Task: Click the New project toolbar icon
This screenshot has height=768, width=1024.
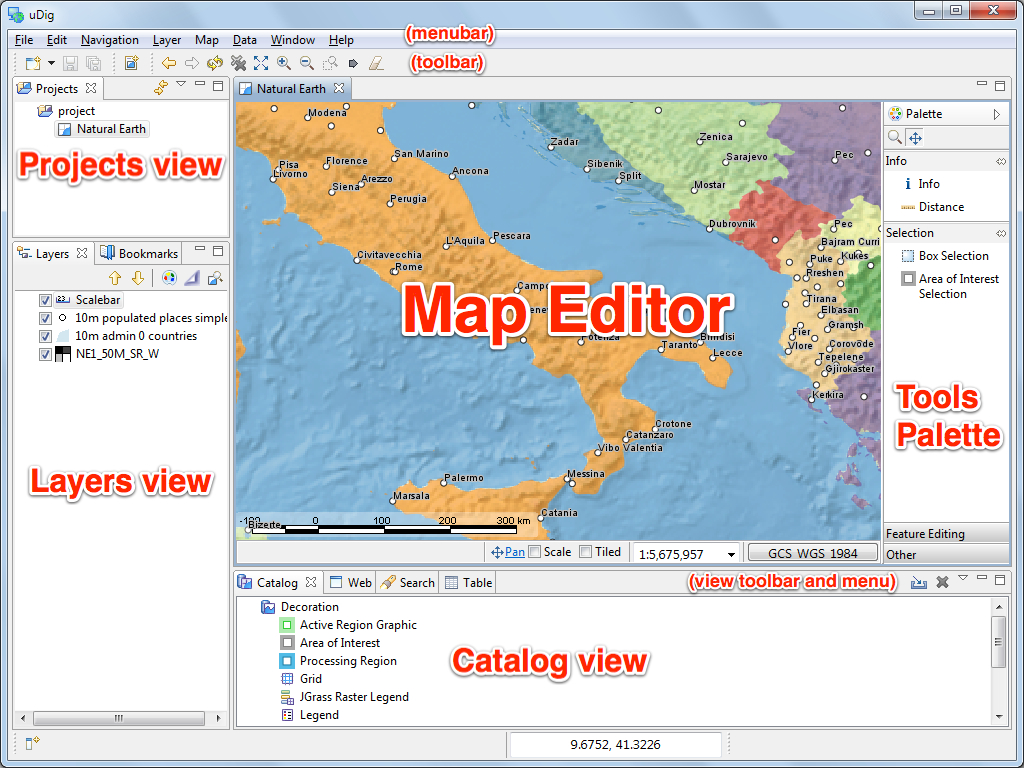Action: point(32,63)
